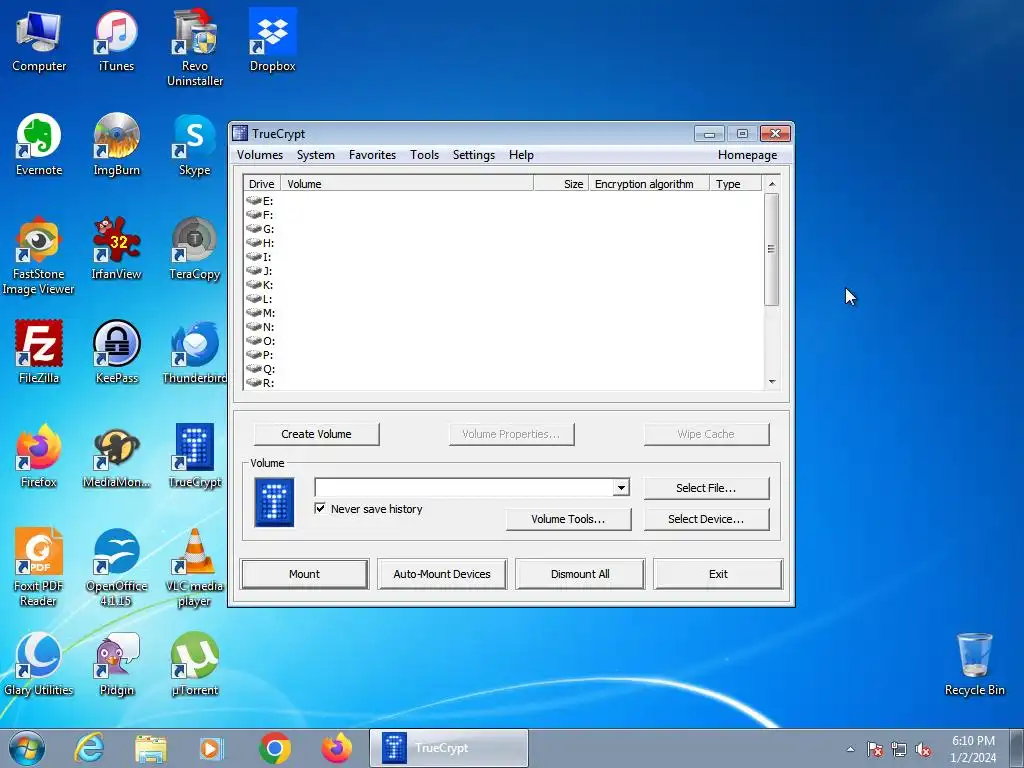Image resolution: width=1024 pixels, height=768 pixels.
Task: Expand the volume path dropdown arrow
Action: click(622, 487)
